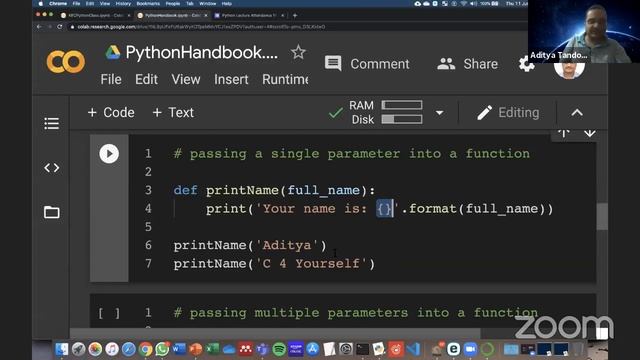Switch to the Python Lecture Attendance tab
The width and height of the screenshot is (640, 360).
pyautogui.click(x=249, y=16)
